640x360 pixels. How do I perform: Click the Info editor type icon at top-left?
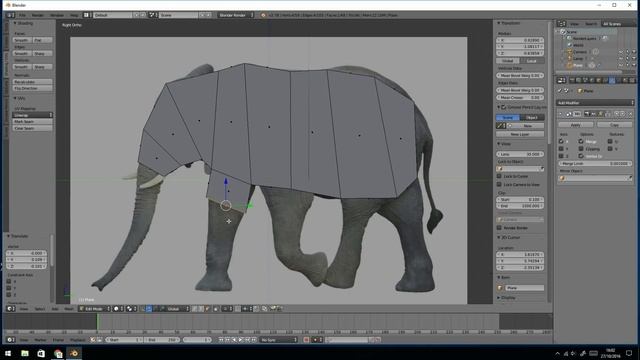coord(10,15)
